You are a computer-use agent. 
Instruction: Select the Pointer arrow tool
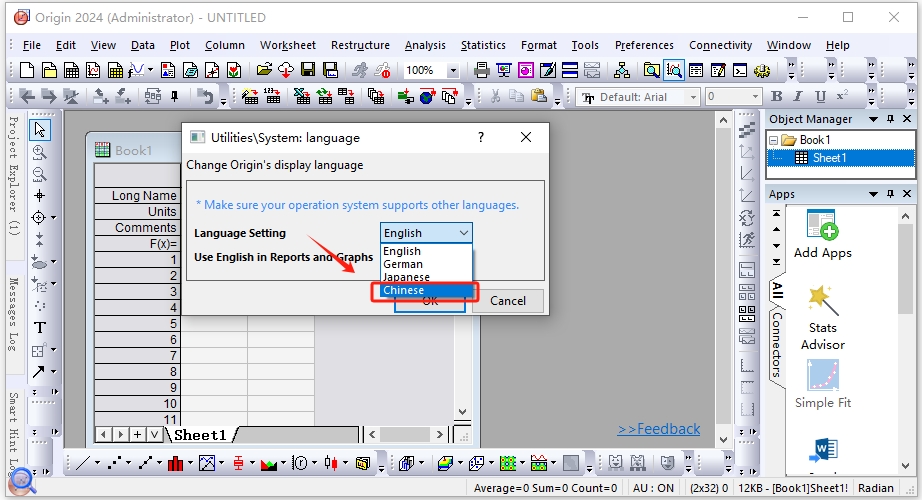click(40, 130)
